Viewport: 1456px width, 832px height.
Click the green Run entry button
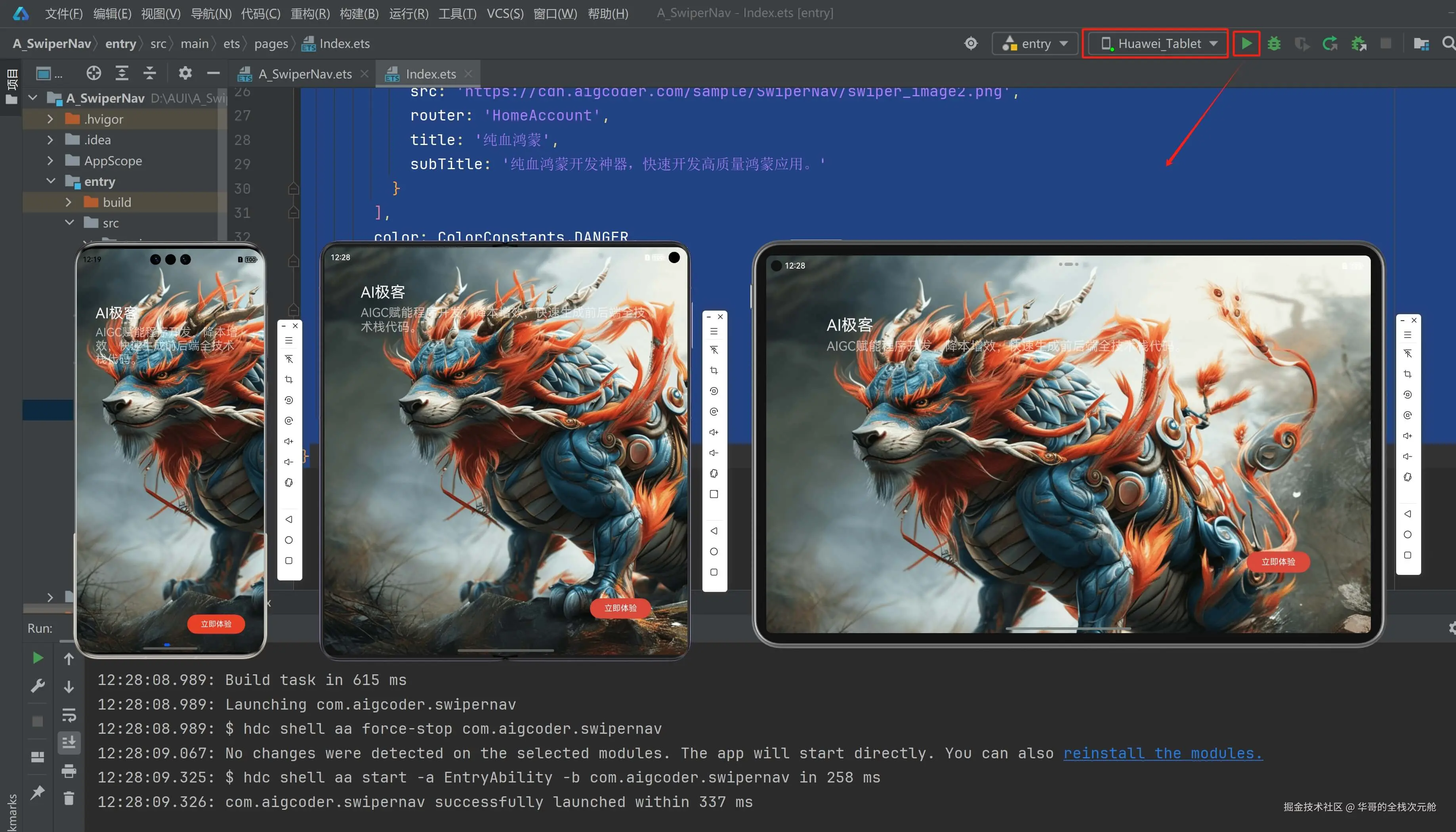coord(1246,44)
